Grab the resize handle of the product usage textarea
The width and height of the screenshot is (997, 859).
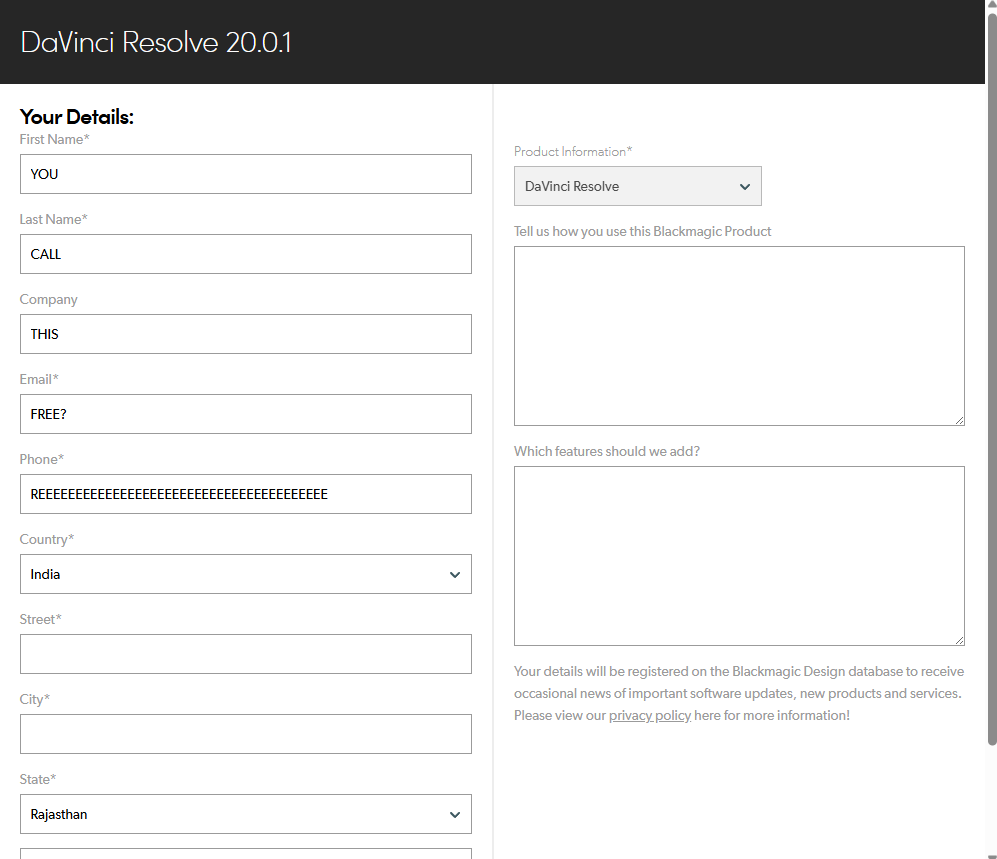click(959, 420)
